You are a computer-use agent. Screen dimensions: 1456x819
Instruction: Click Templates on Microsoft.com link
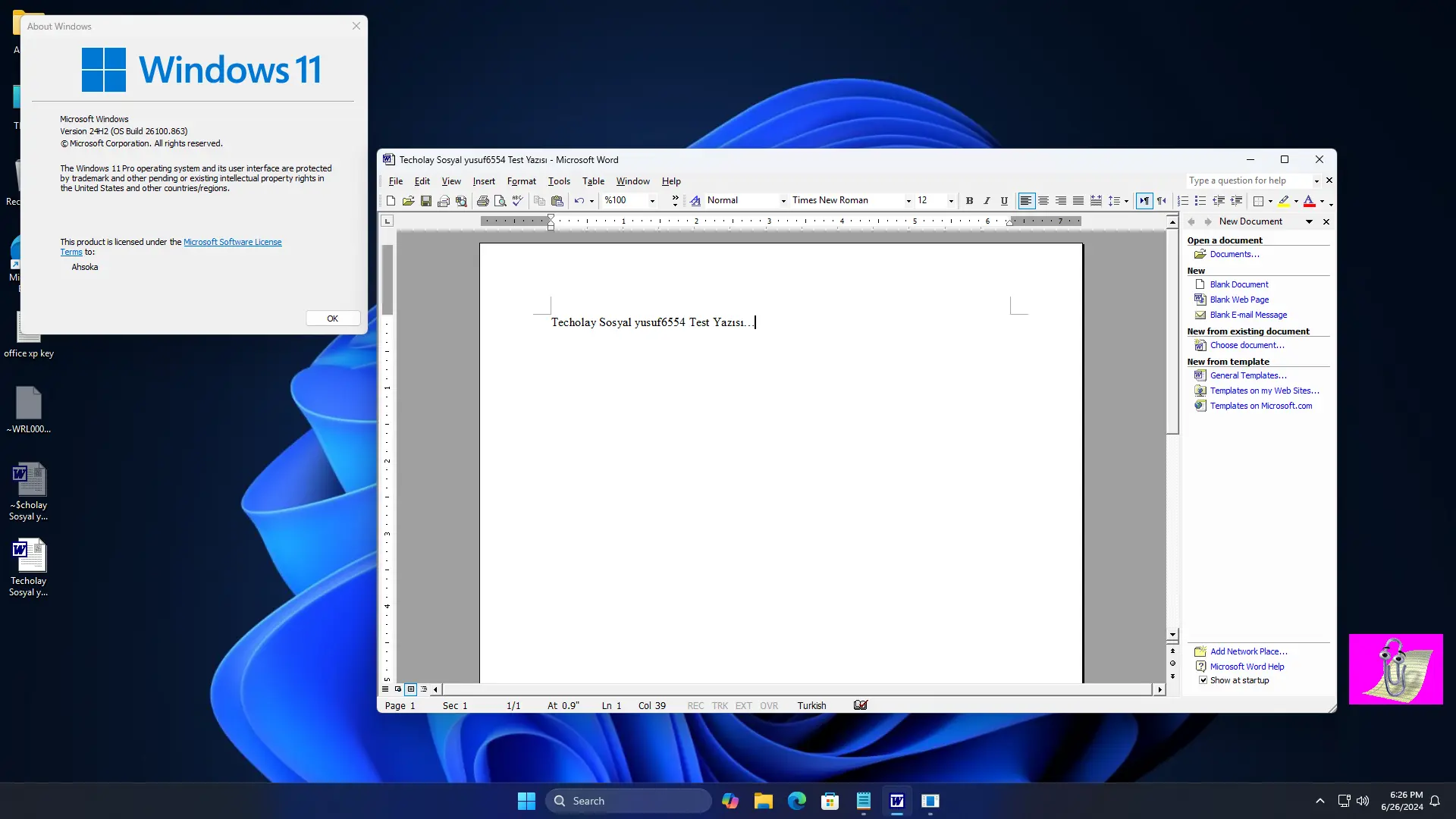[x=1260, y=406]
